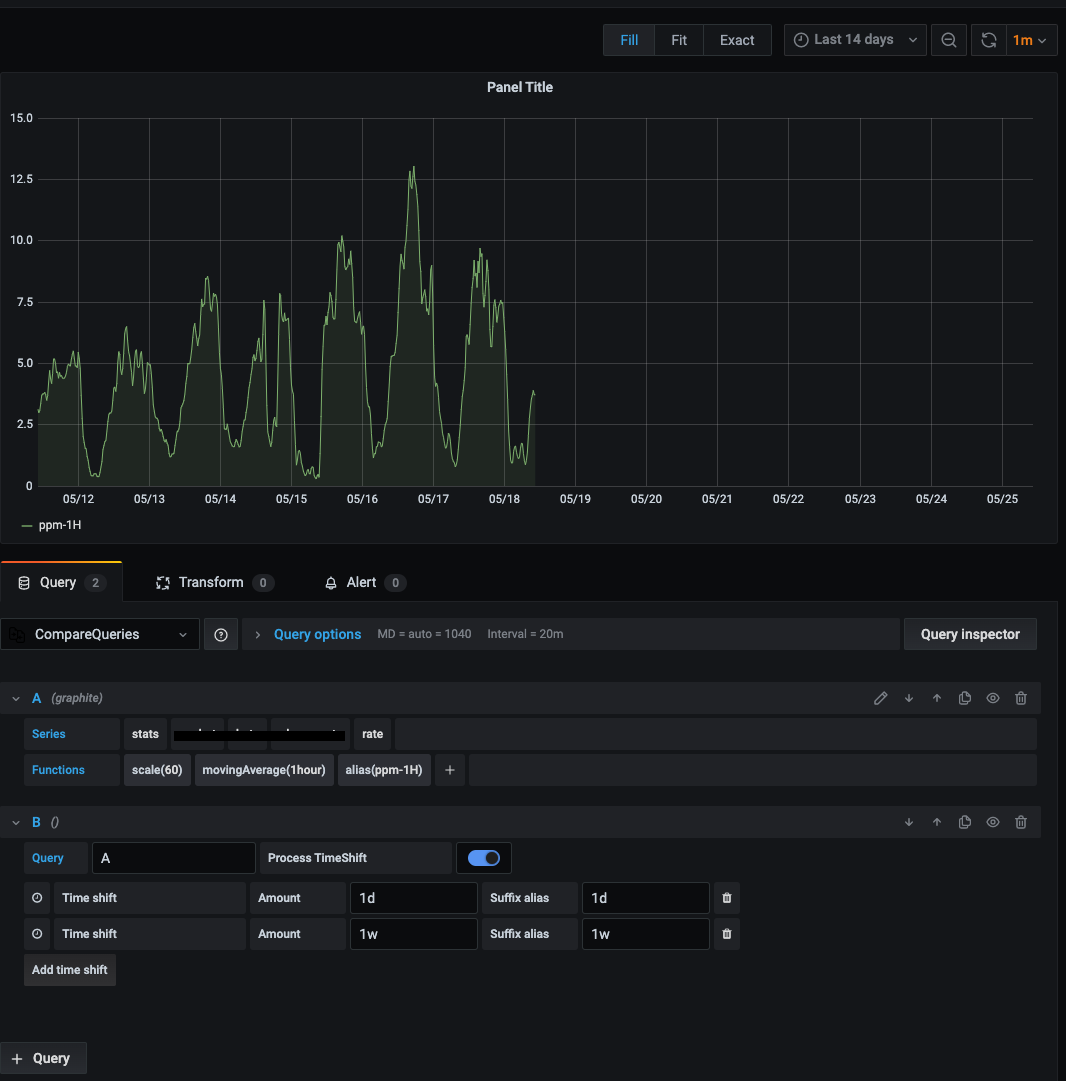
Task: Switch to the Transform tab
Action: tap(210, 582)
